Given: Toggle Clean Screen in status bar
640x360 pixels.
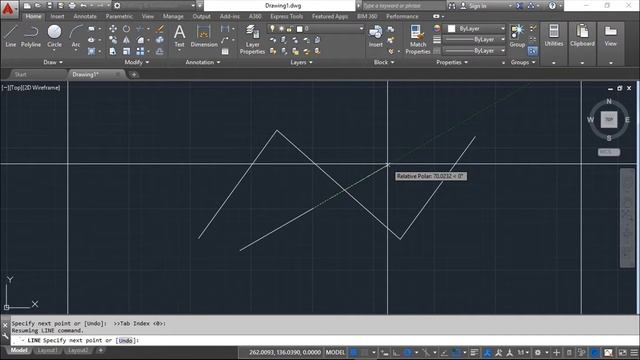Looking at the screenshot, I should click(622, 352).
